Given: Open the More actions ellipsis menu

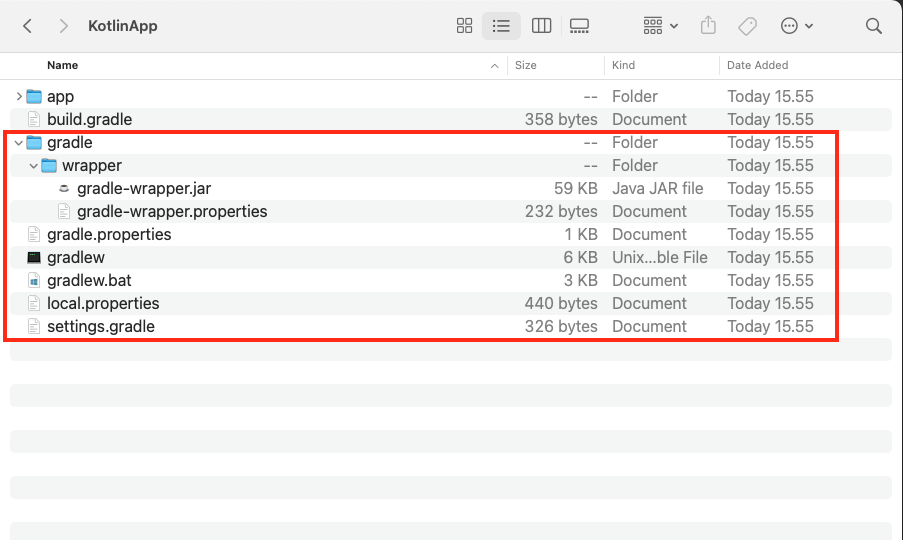Looking at the screenshot, I should pos(796,26).
